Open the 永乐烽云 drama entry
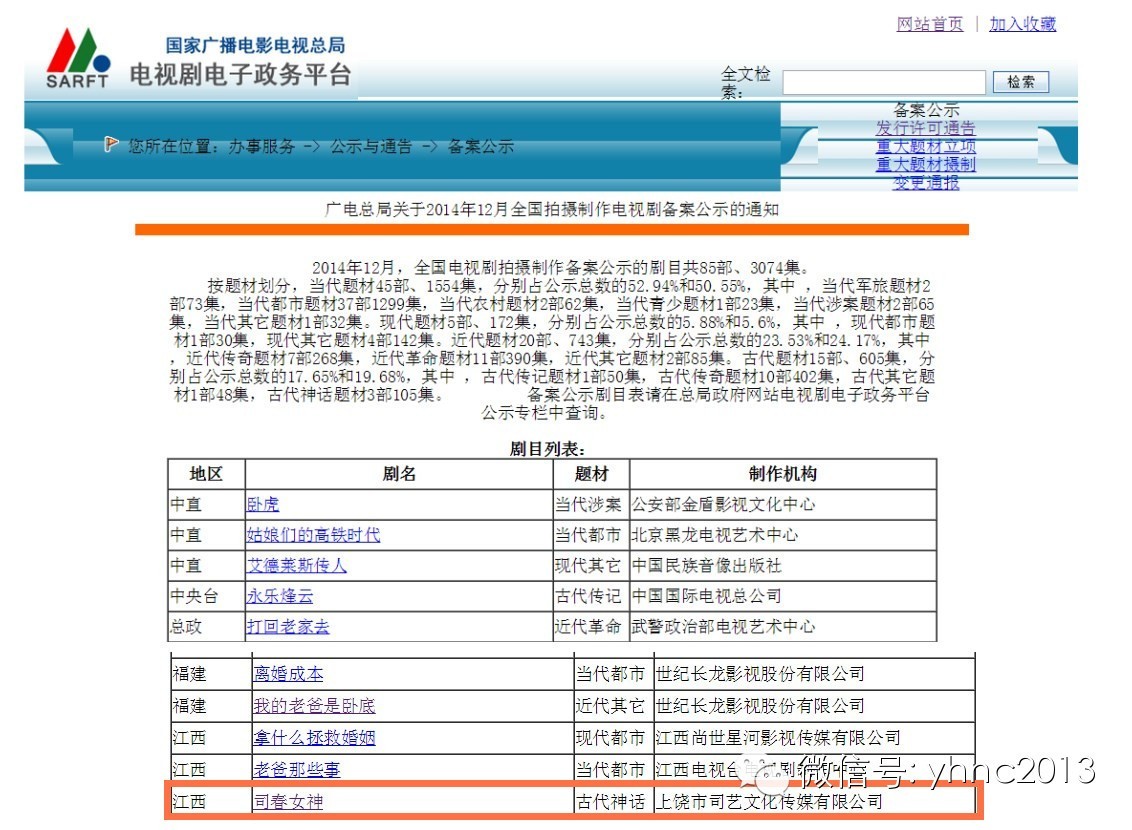 [x=280, y=596]
